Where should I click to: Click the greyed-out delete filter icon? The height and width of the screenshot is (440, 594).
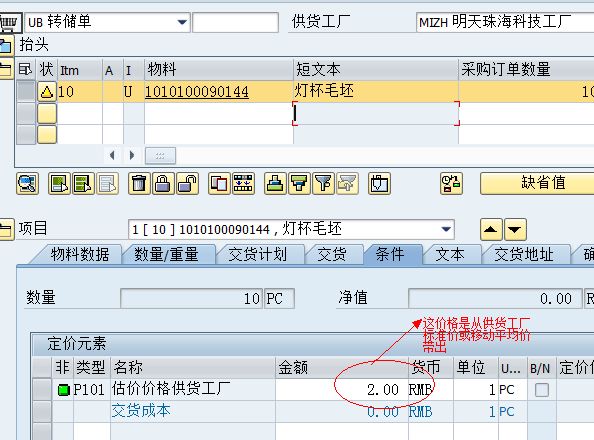[x=347, y=184]
